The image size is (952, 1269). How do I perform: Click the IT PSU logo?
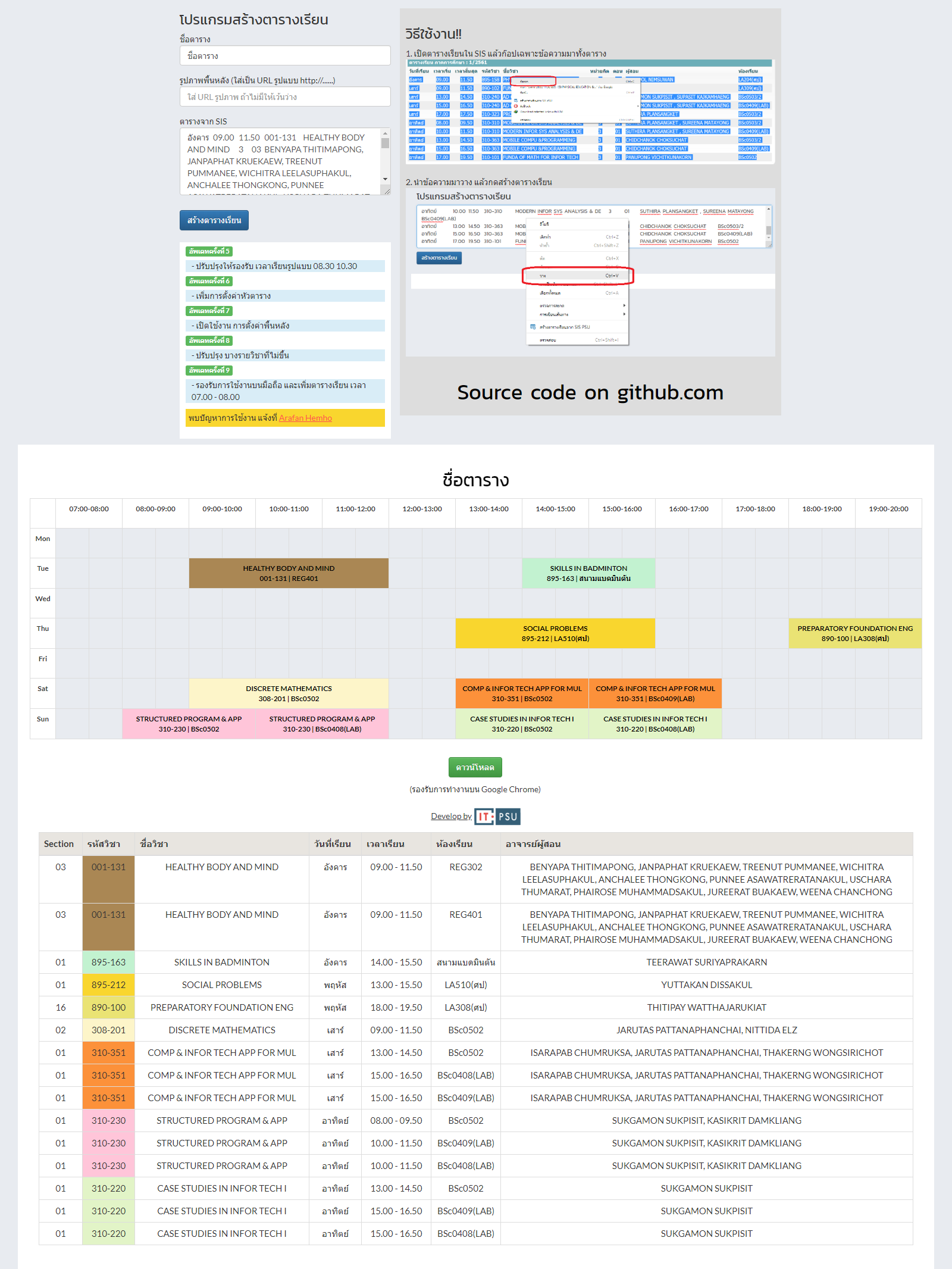click(x=497, y=817)
